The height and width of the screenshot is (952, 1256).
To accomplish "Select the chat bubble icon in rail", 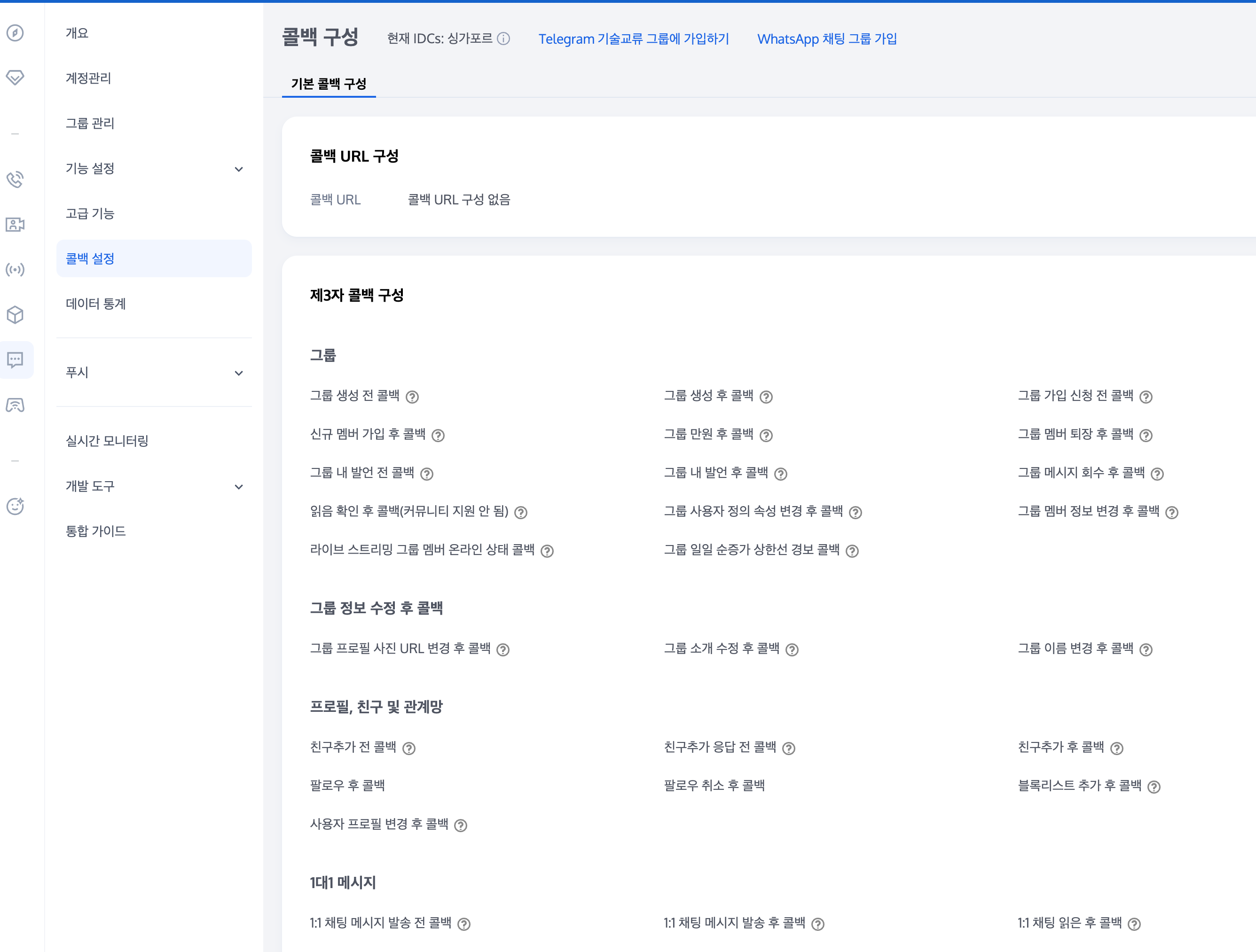I will [16, 360].
